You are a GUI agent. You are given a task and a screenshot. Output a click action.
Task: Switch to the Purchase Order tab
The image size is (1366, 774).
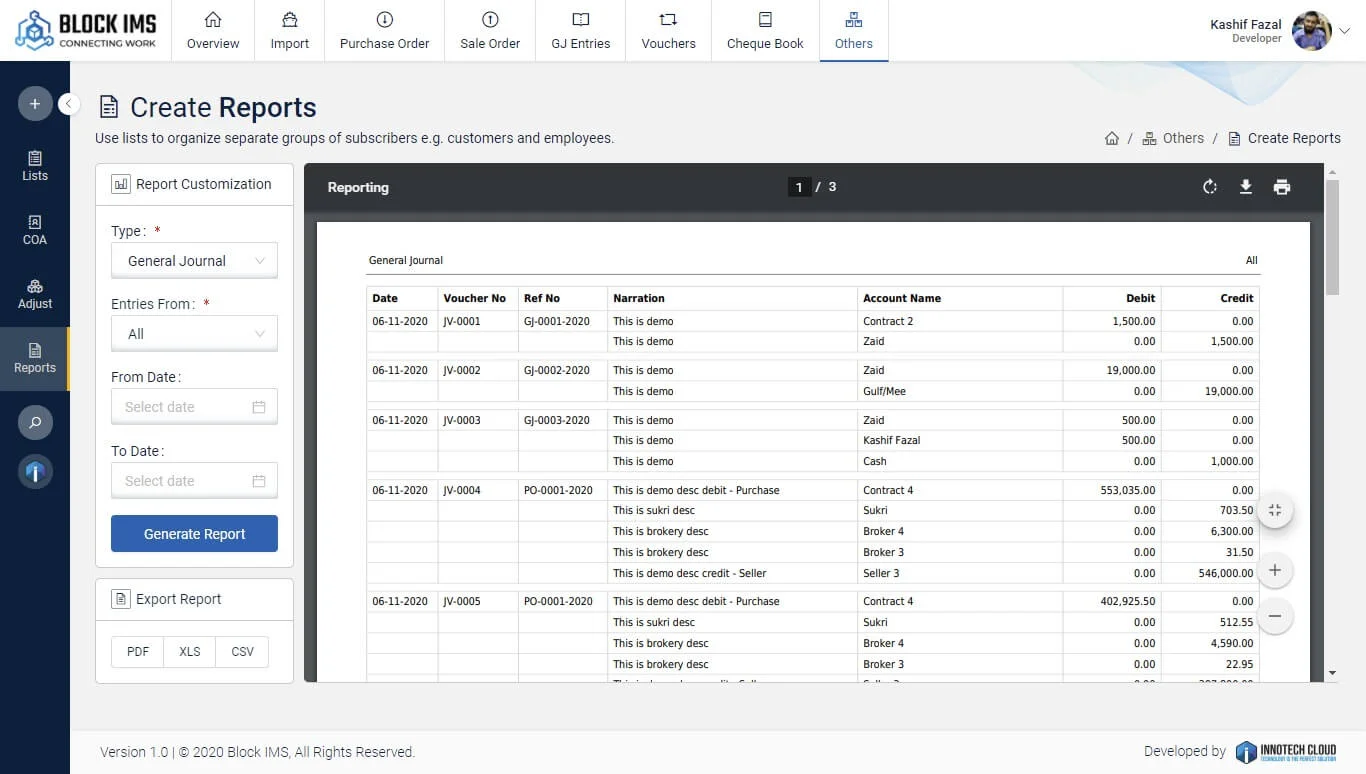click(x=384, y=31)
